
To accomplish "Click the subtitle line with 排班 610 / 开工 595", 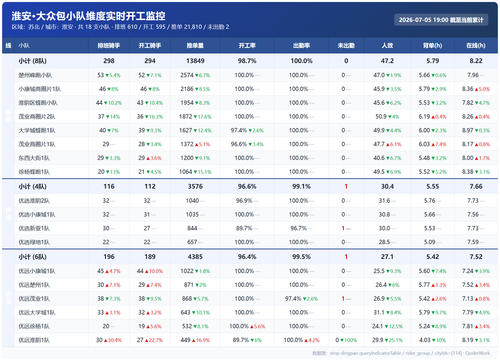I will 120,27.
